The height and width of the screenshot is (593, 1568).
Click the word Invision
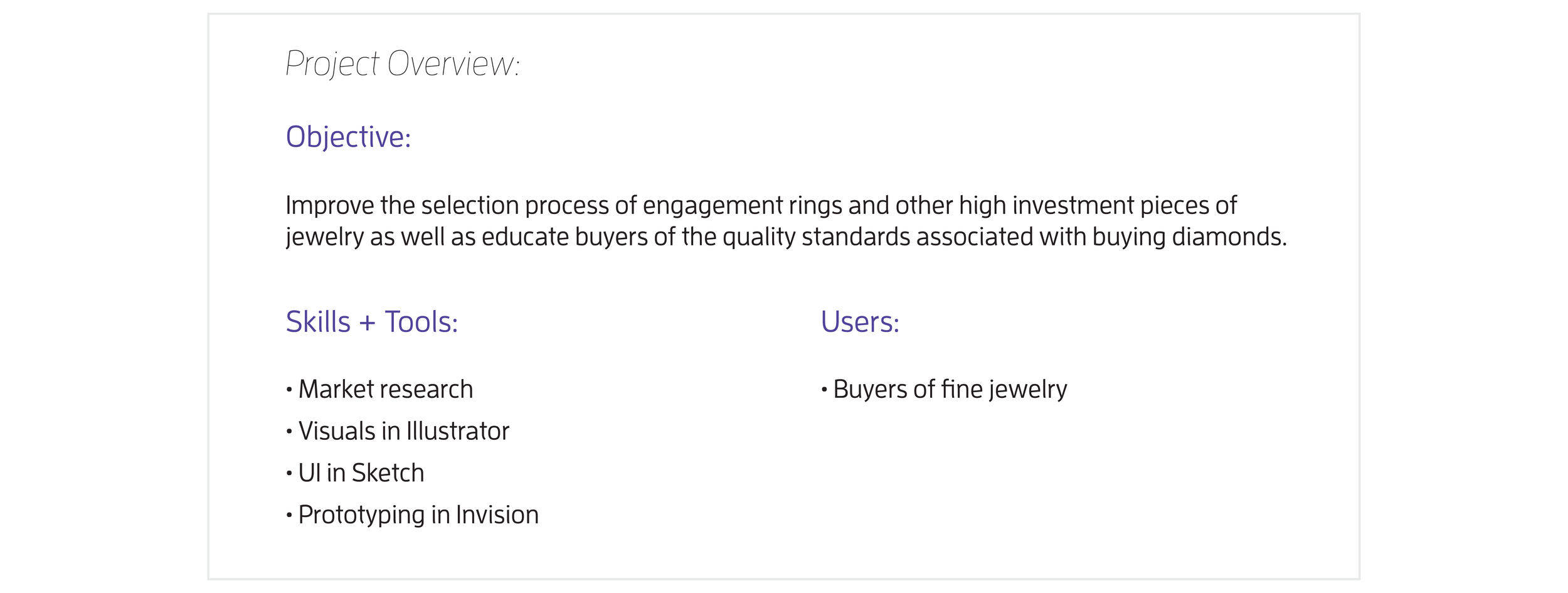tap(497, 515)
